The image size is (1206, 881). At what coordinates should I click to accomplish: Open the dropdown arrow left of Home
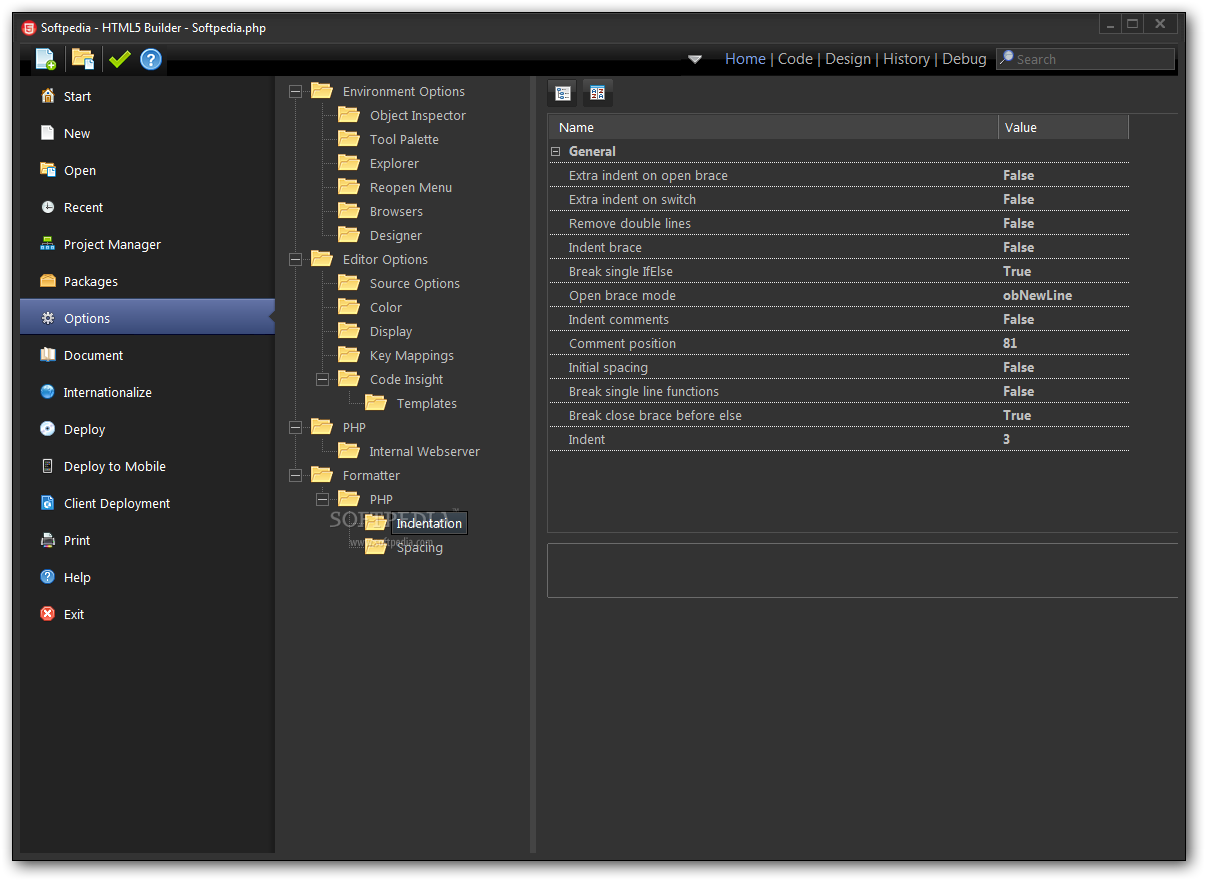[695, 59]
